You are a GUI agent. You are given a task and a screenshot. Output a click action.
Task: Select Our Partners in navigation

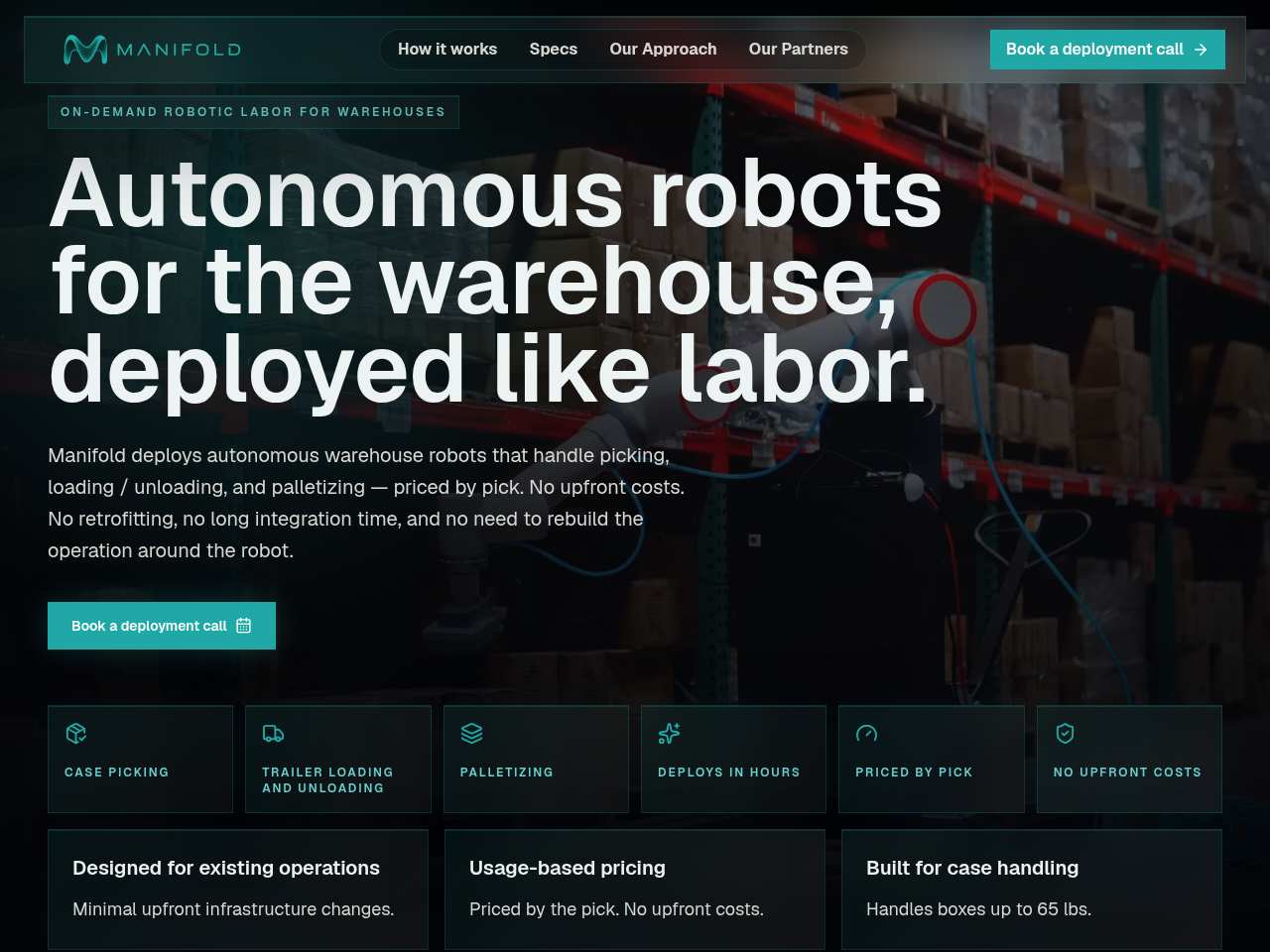point(799,49)
